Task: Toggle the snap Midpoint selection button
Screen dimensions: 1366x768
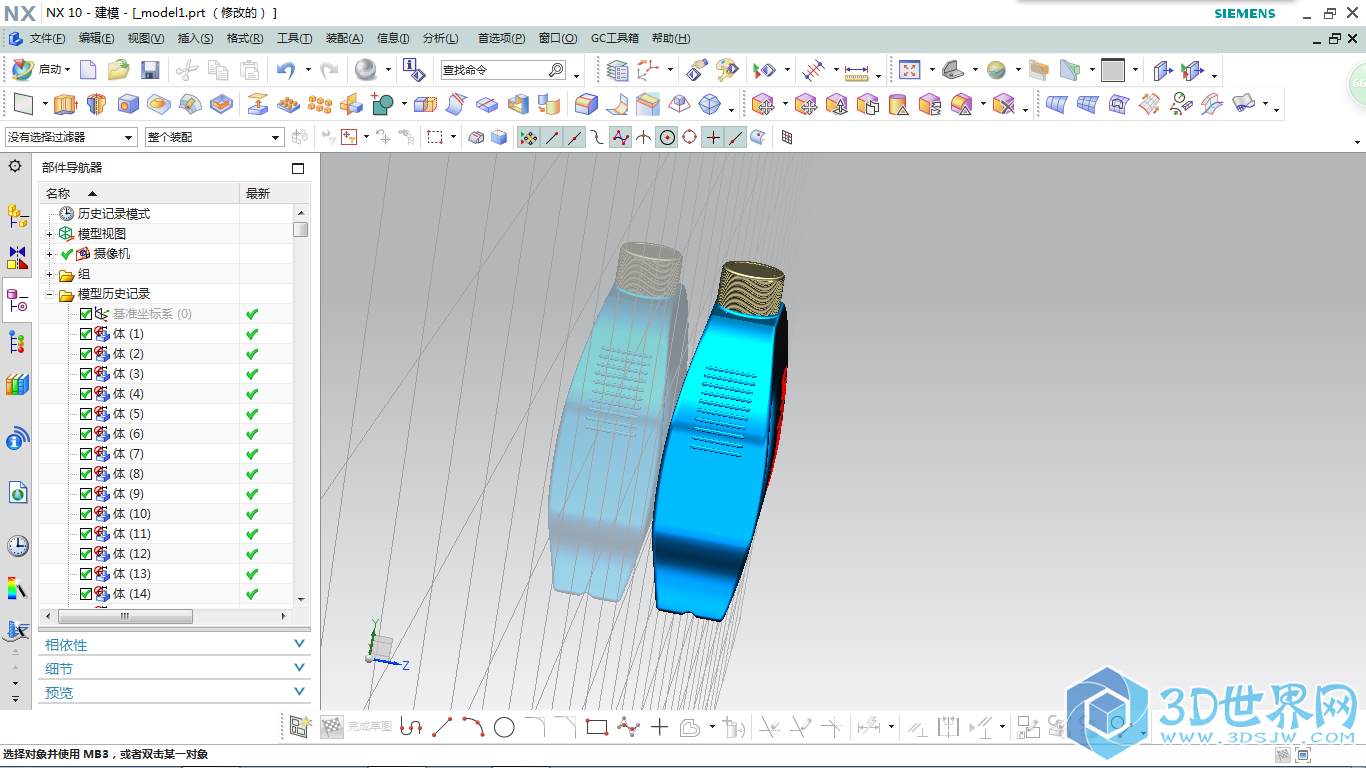Action: (575, 137)
